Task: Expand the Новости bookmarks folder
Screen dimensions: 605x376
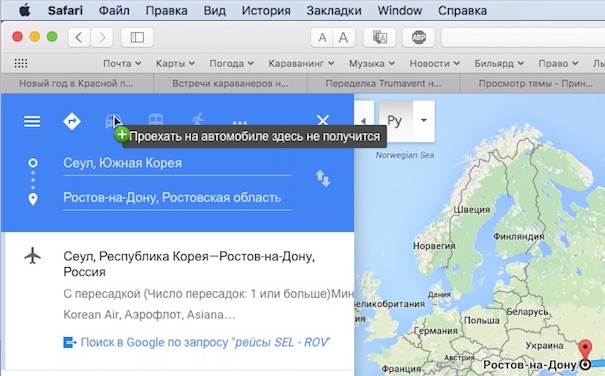Action: 434,63
